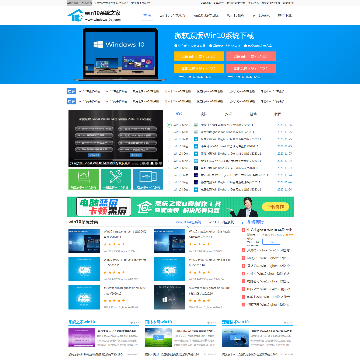Select the highlighted first tab above the article list
Screen dimensions: 360x360
click(179, 114)
